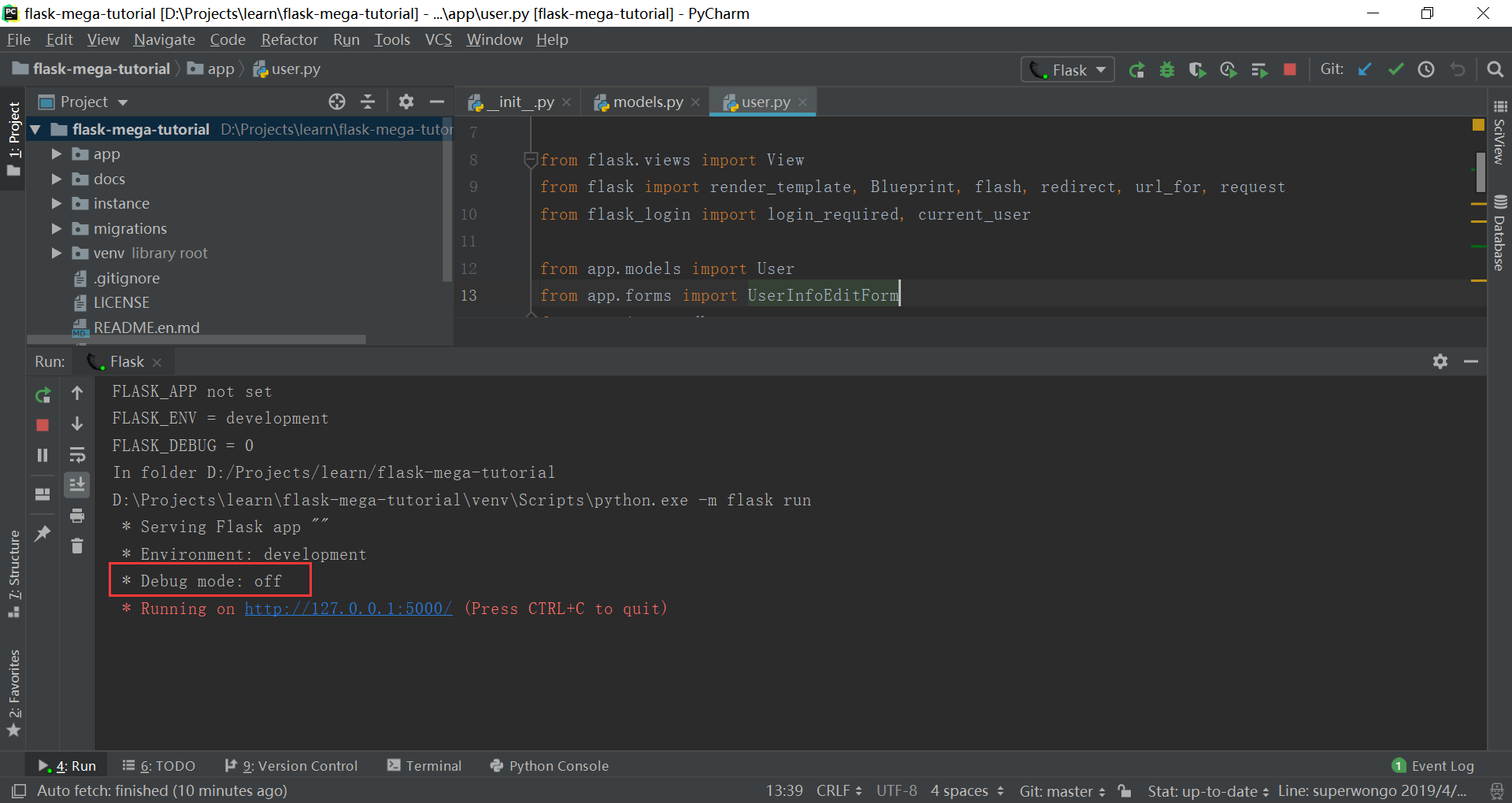Open Search Everywhere with the magnifier icon
1512x803 pixels.
click(1495, 69)
